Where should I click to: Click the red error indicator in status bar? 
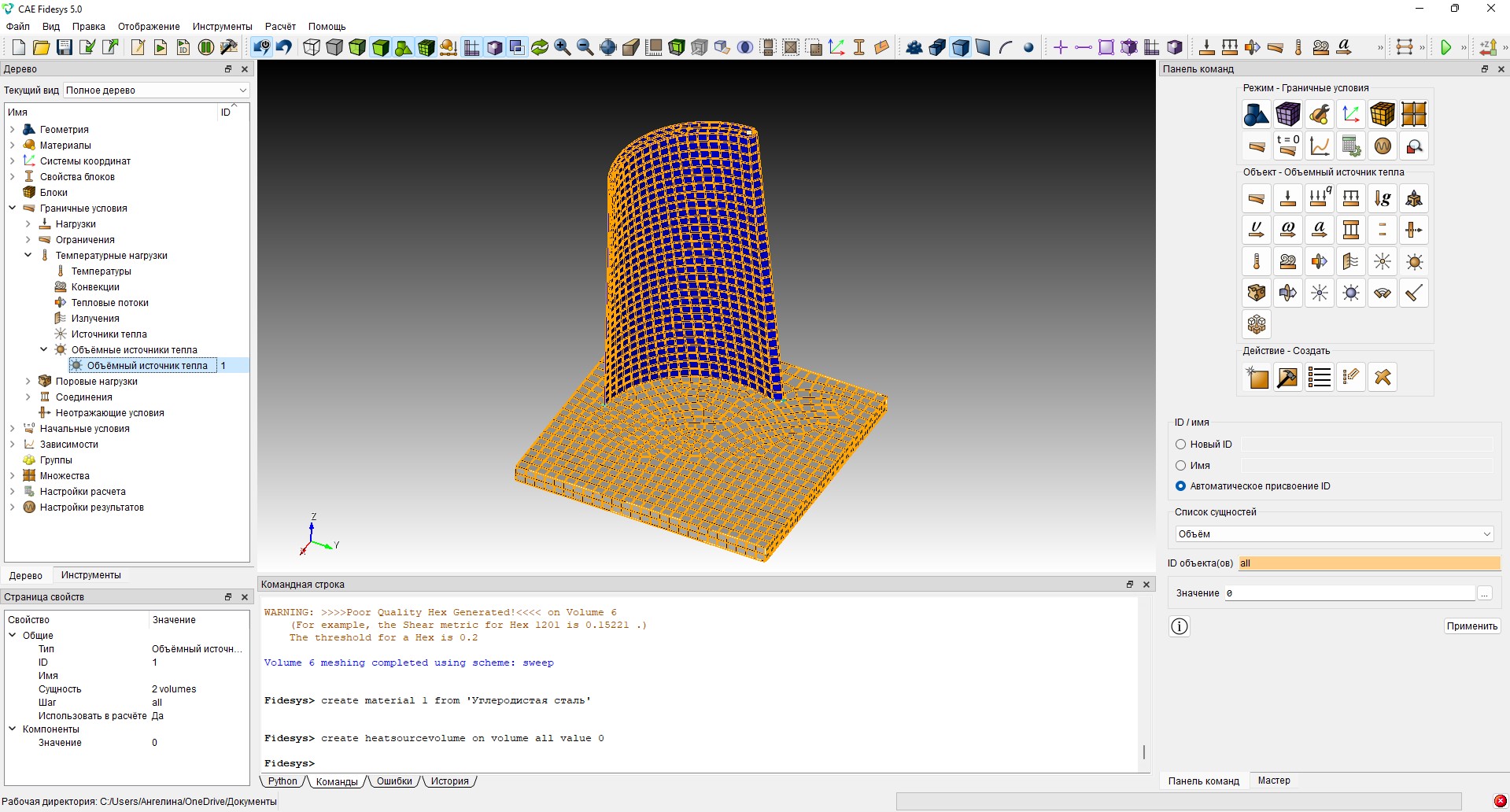click(x=1500, y=801)
